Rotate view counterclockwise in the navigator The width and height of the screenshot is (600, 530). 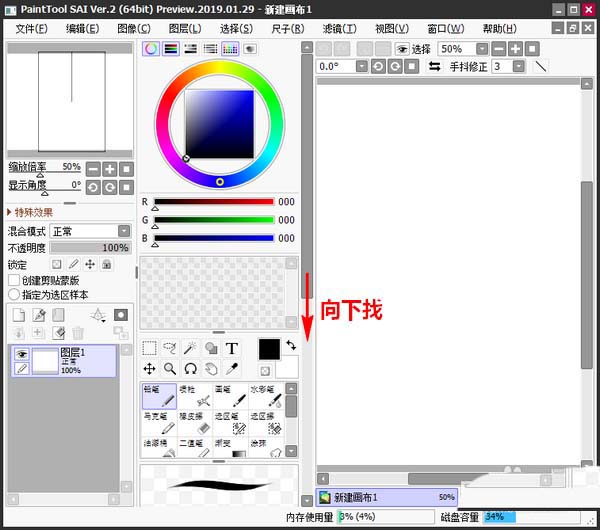[x=93, y=188]
